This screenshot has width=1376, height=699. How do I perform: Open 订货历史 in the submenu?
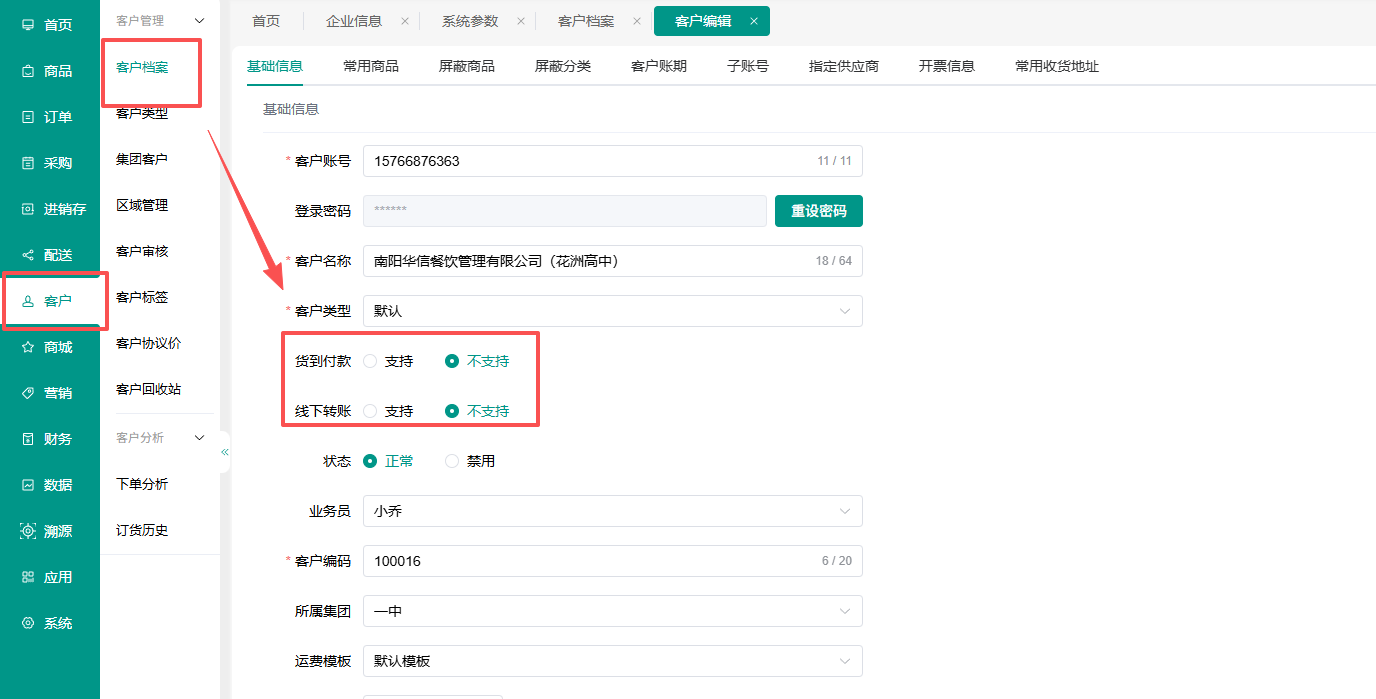coord(142,530)
